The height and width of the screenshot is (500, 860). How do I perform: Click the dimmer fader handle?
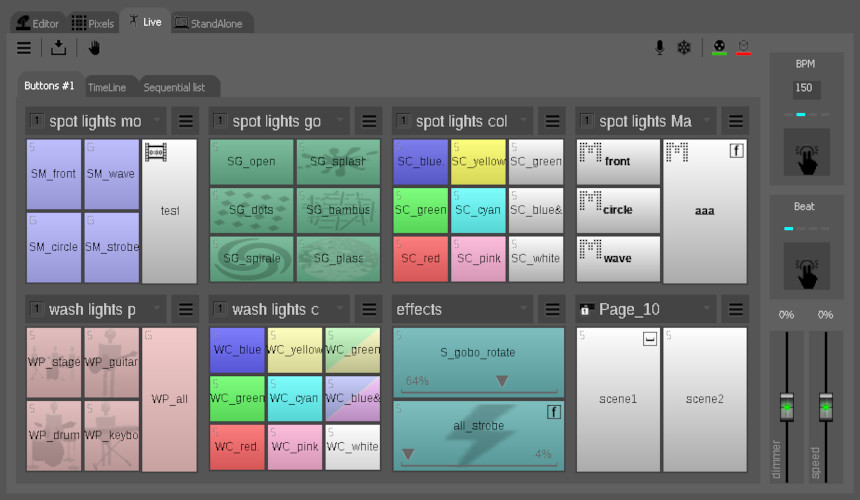click(786, 408)
